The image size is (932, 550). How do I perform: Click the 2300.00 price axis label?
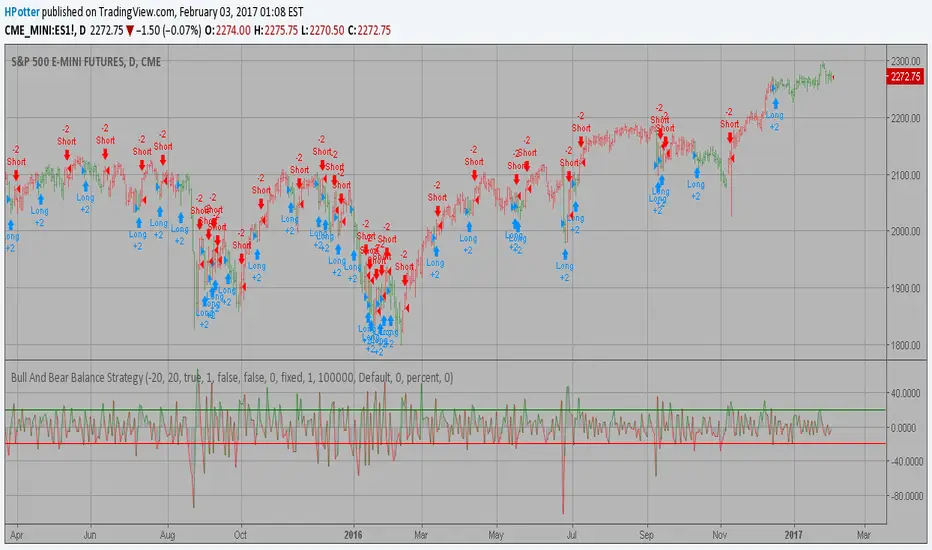coord(905,61)
